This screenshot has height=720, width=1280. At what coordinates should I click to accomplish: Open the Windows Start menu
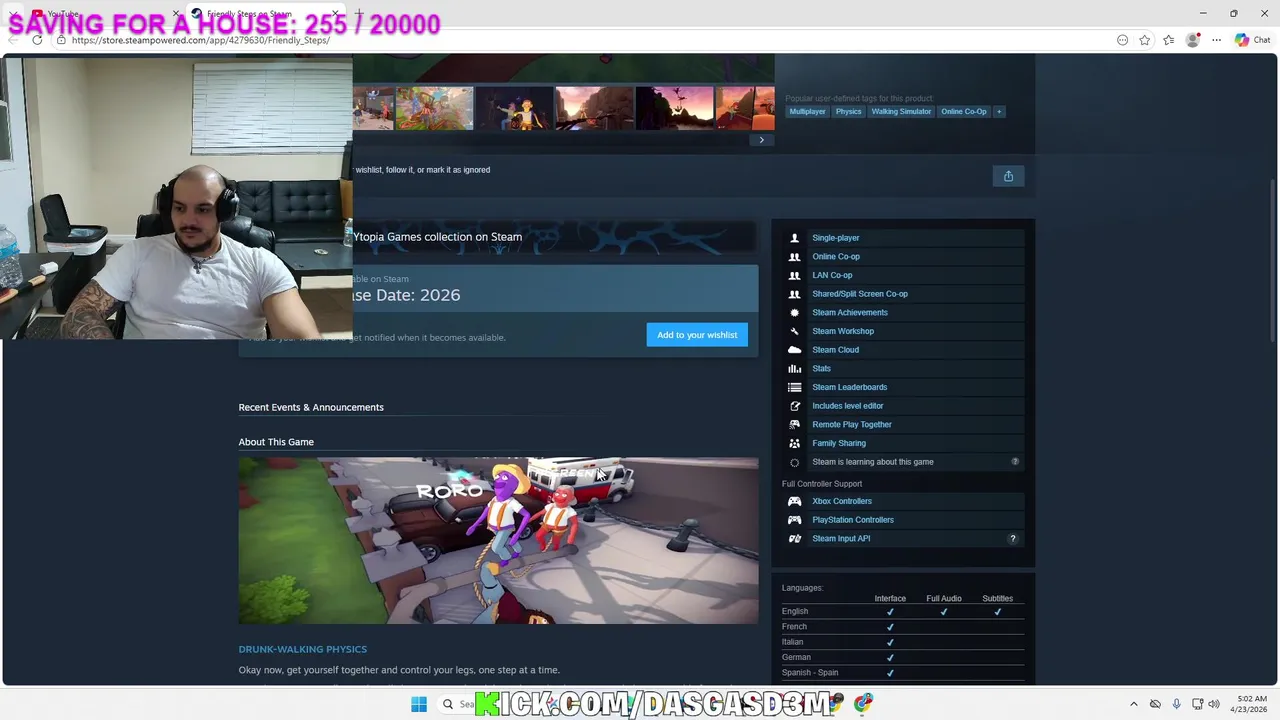419,704
